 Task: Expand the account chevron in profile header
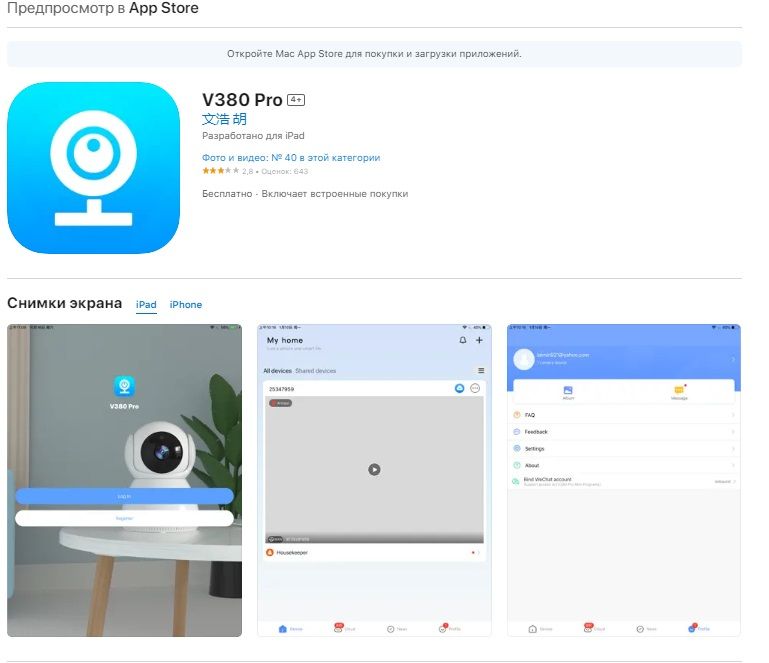pyautogui.click(x=733, y=359)
